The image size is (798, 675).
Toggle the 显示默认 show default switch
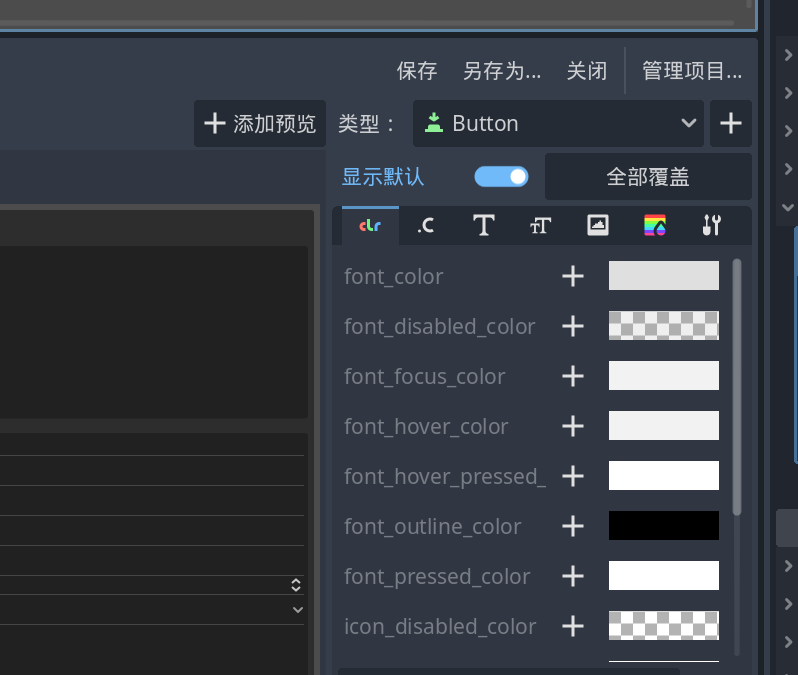click(501, 177)
